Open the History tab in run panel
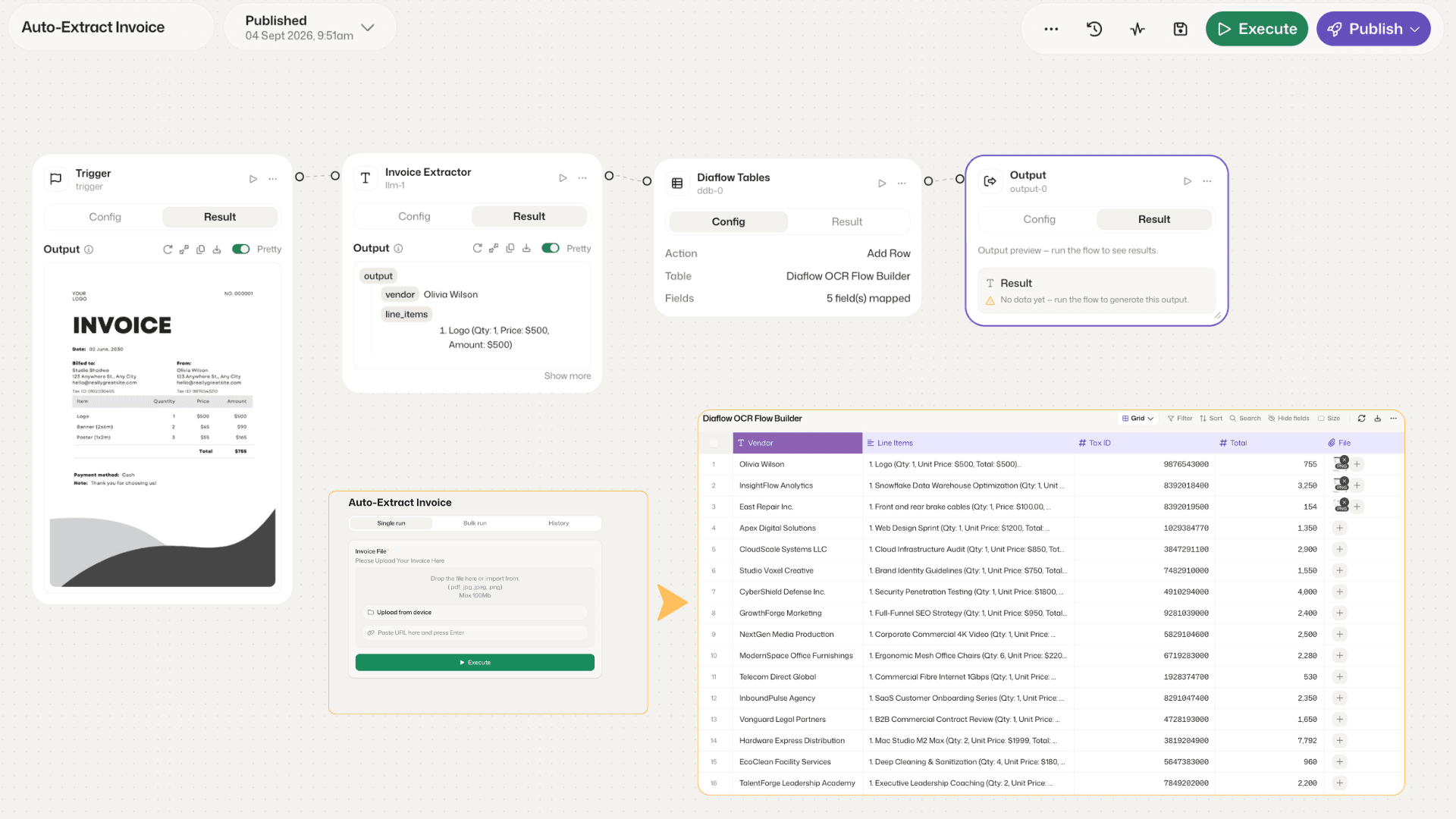 click(559, 523)
